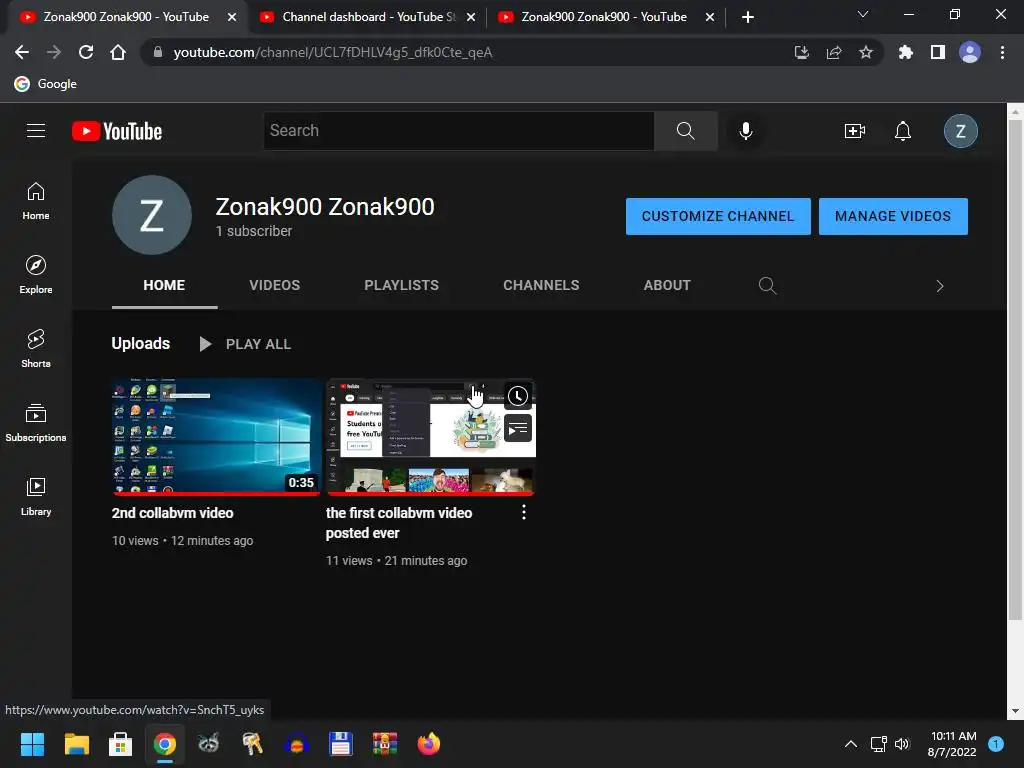The height and width of the screenshot is (768, 1024).
Task: Click the install app icon in address bar
Action: (802, 52)
